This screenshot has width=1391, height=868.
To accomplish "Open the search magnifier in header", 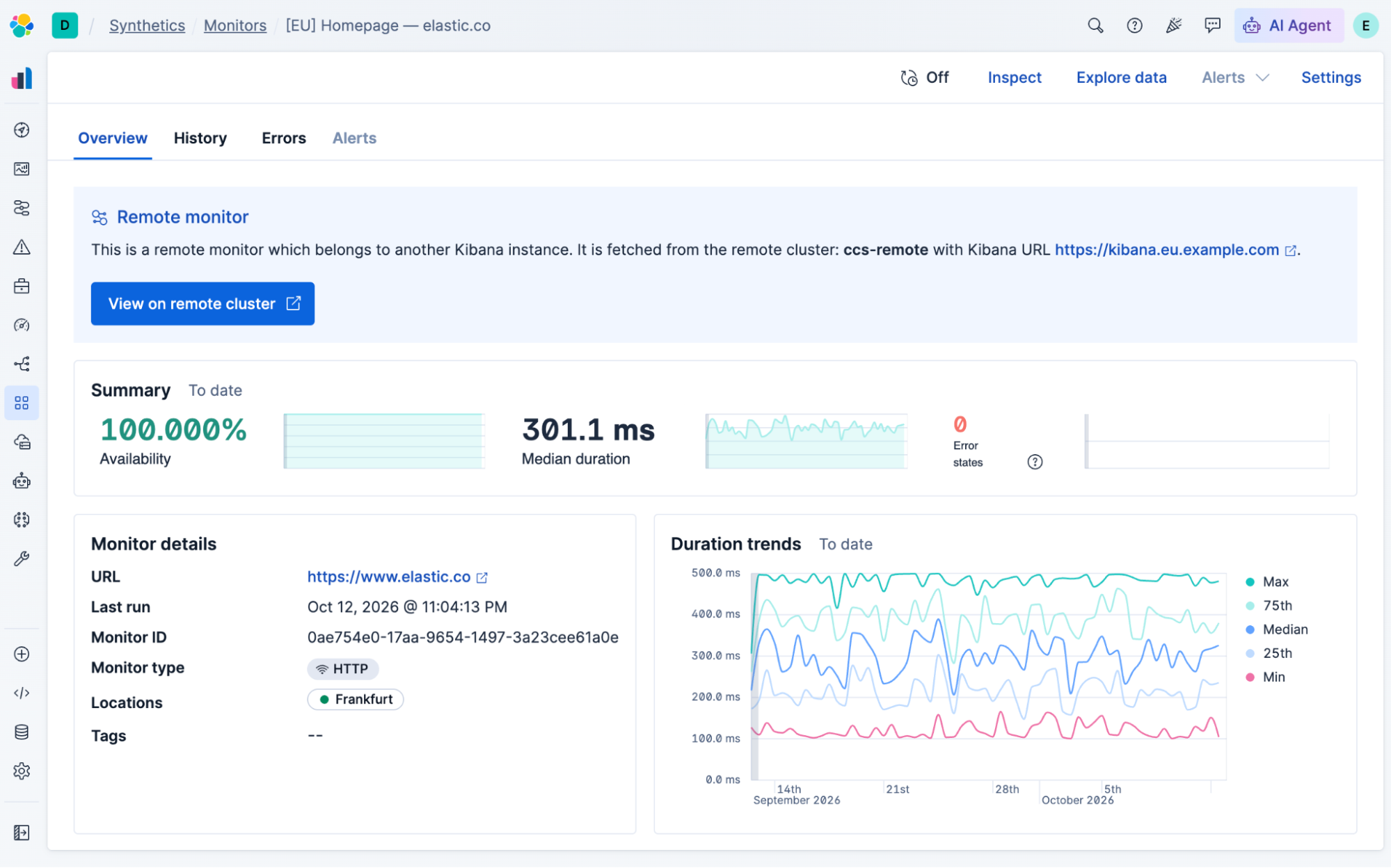I will [x=1095, y=26].
